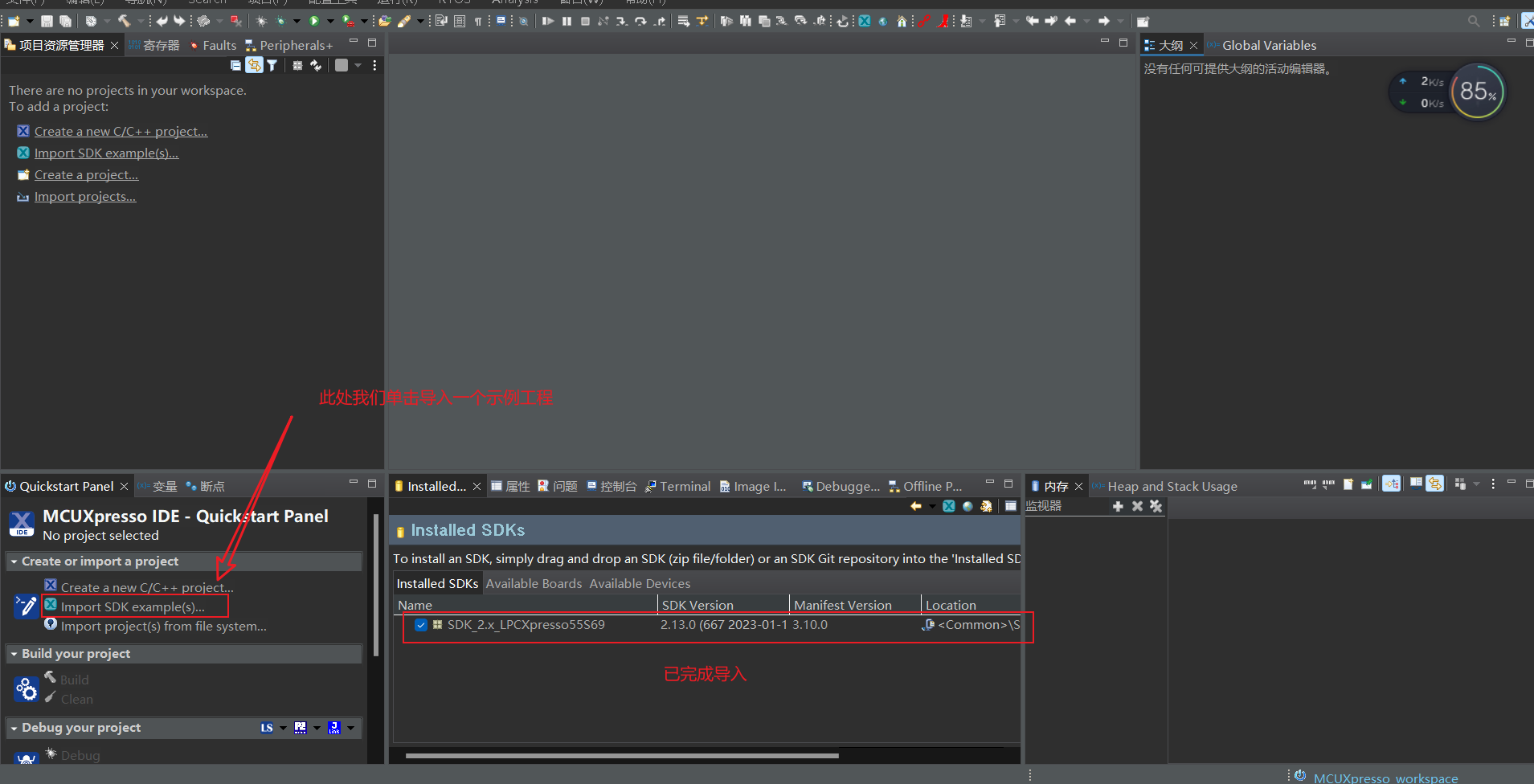Toggle Link with Editor in project explorer
Viewport: 1534px width, 784px height.
tap(254, 66)
